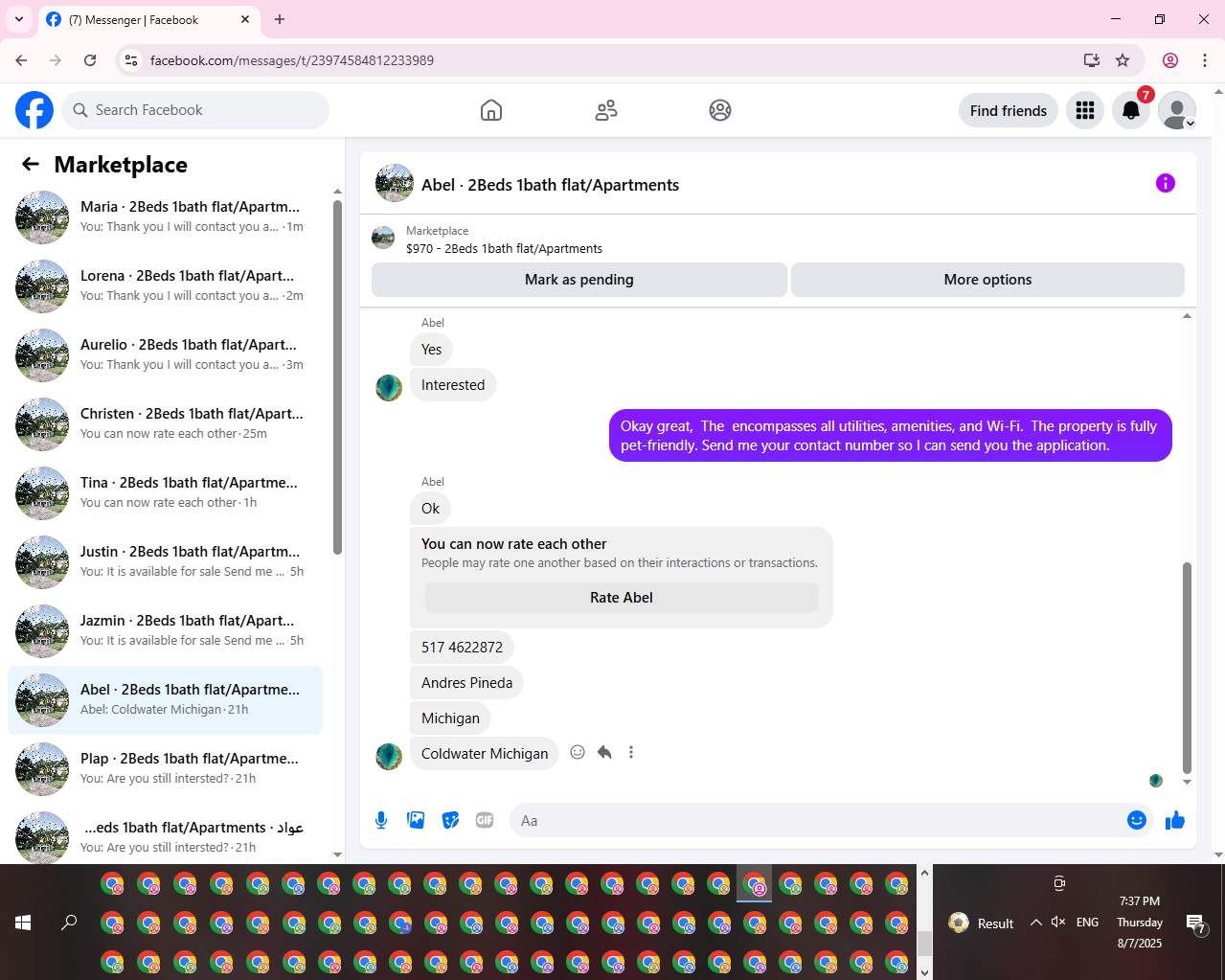Send a voice clip with microphone icon
Viewport: 1225px width, 980px height.
381,820
